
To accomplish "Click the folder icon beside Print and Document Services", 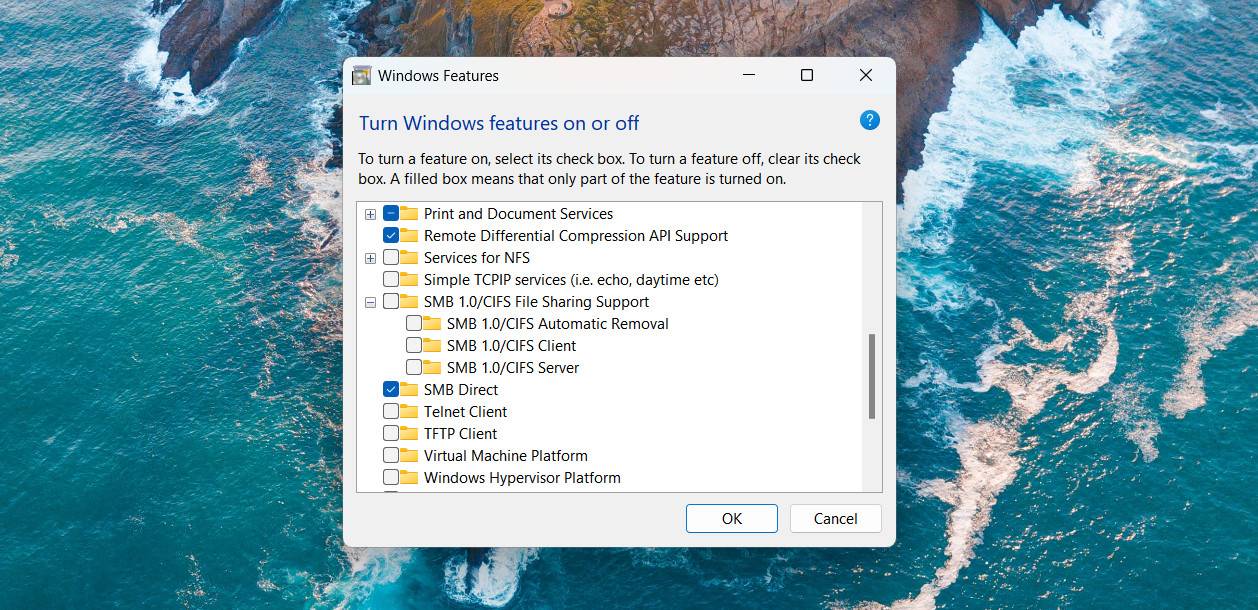I will [x=409, y=213].
